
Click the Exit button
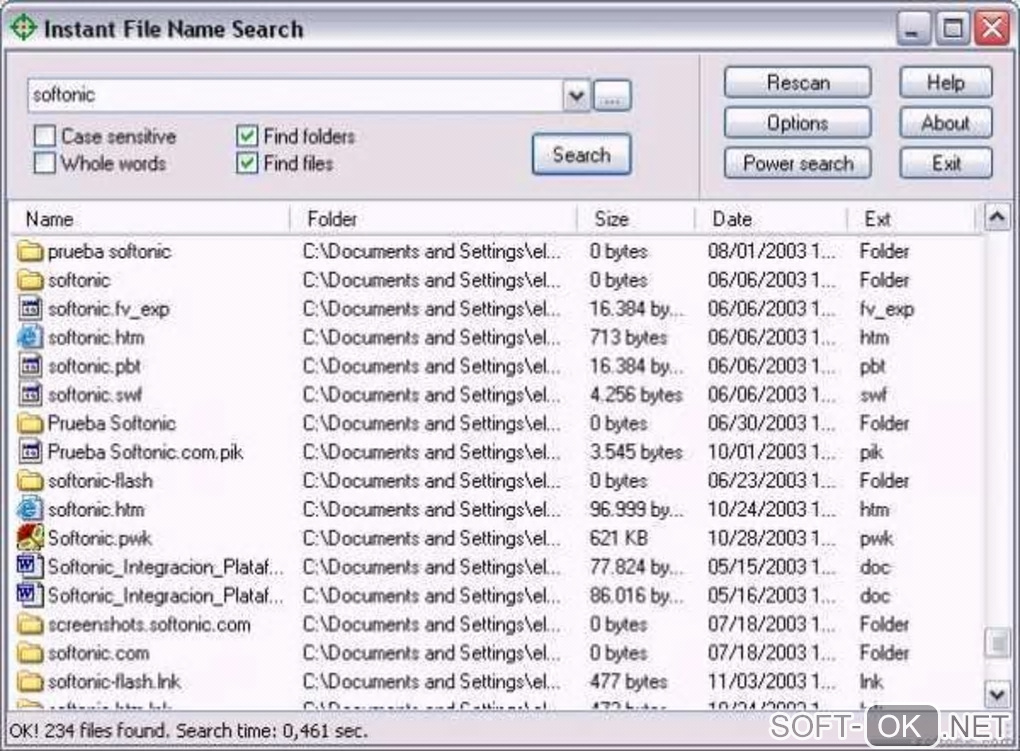coord(946,163)
